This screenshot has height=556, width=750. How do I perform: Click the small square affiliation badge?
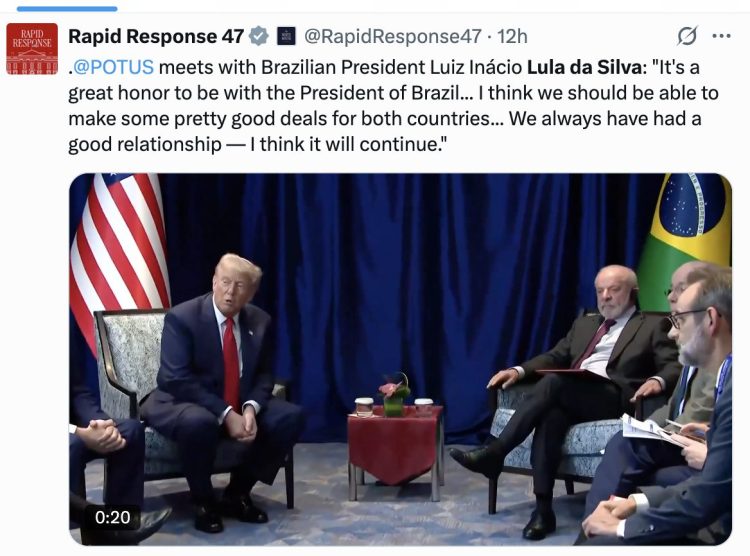[x=285, y=37]
